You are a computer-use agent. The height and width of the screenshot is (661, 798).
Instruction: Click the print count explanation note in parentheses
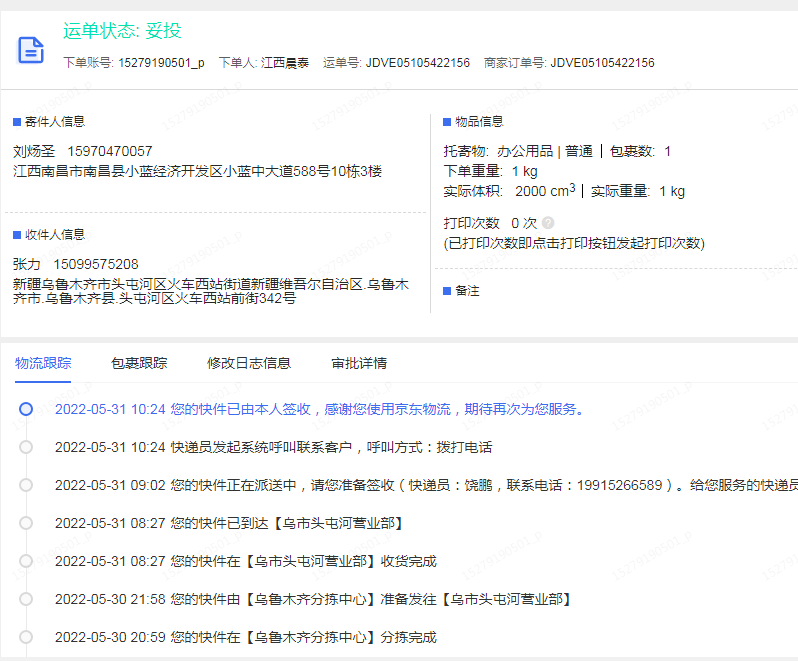(574, 243)
